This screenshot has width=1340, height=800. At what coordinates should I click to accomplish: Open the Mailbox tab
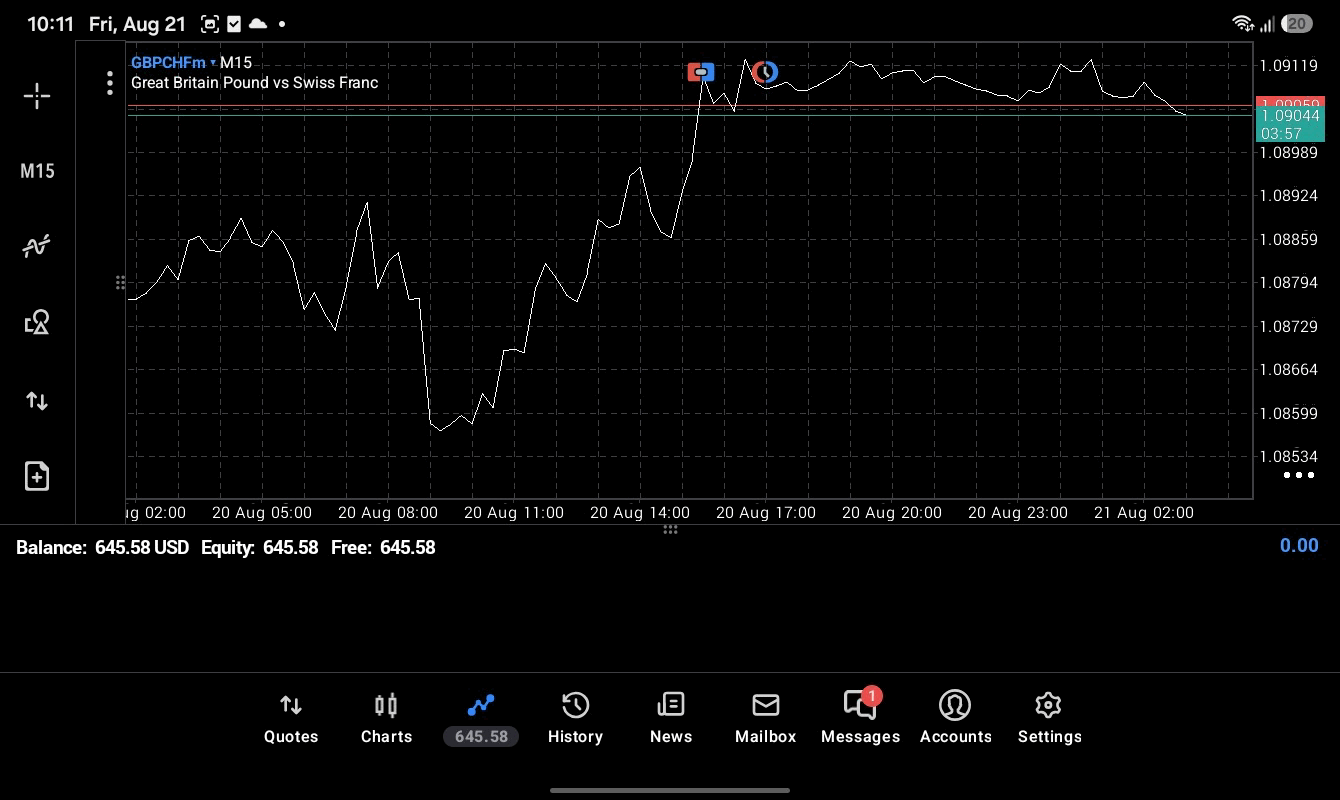coord(766,719)
